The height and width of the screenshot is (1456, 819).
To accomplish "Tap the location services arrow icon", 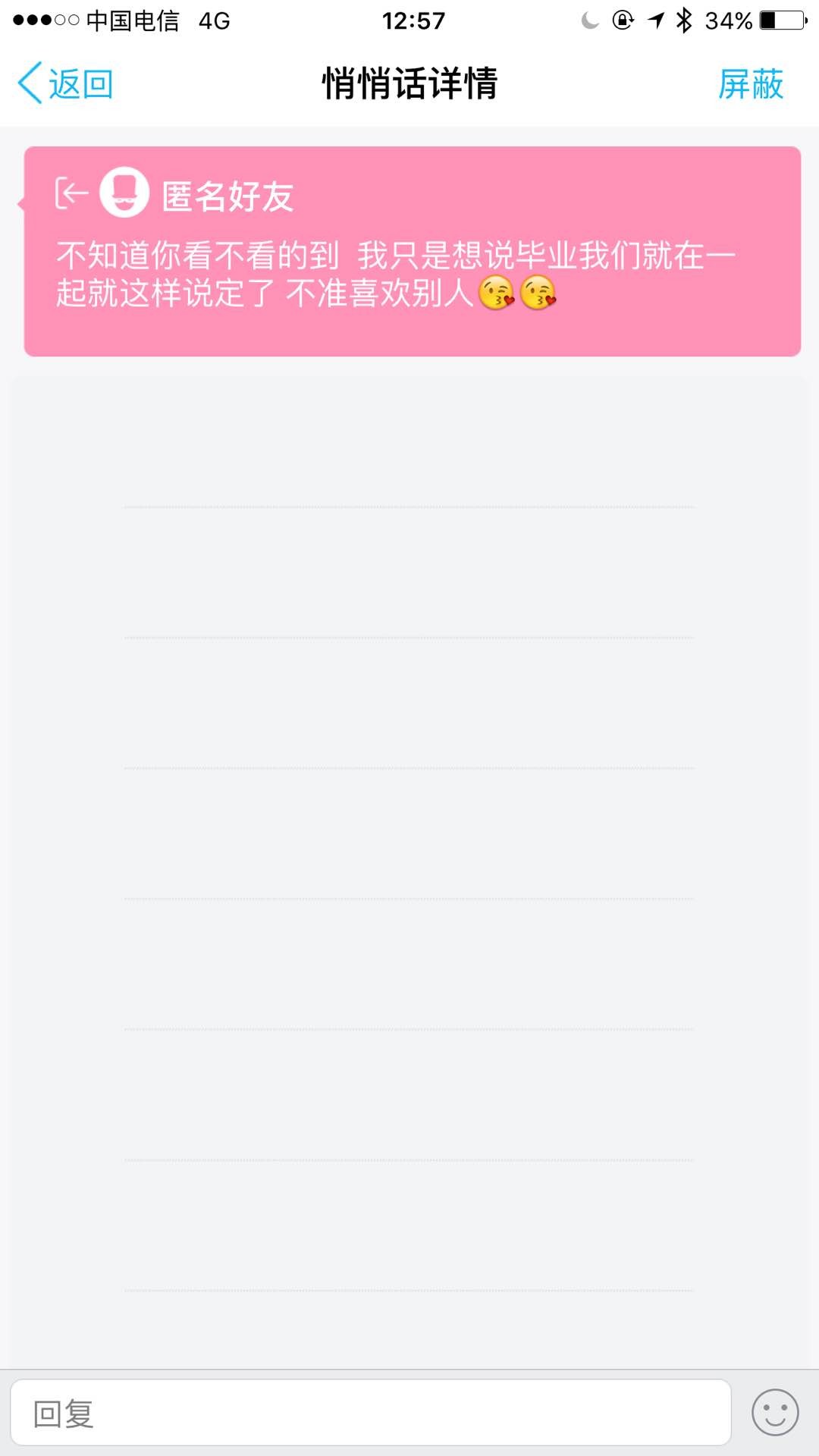I will coord(657,20).
